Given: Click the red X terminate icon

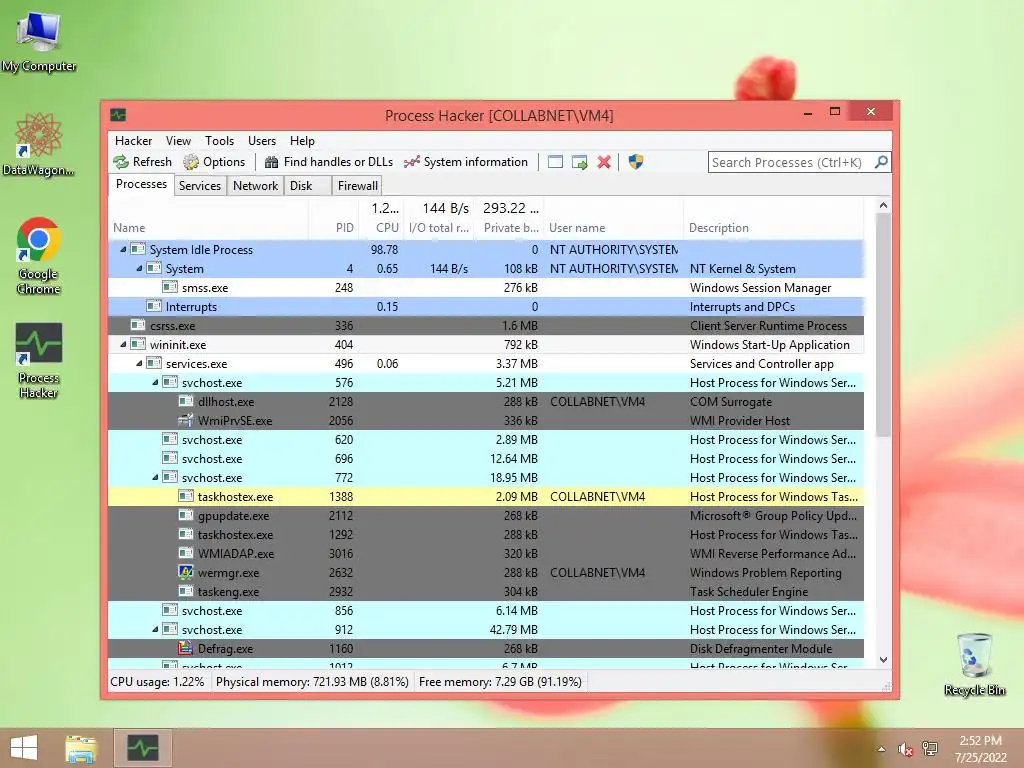Looking at the screenshot, I should point(604,162).
